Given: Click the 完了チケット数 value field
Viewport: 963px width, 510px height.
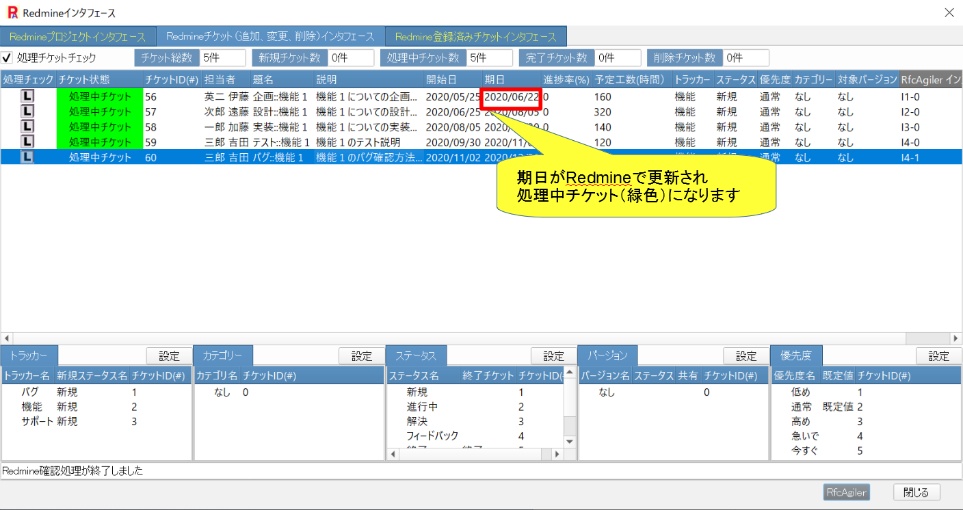Looking at the screenshot, I should pyautogui.click(x=618, y=58).
